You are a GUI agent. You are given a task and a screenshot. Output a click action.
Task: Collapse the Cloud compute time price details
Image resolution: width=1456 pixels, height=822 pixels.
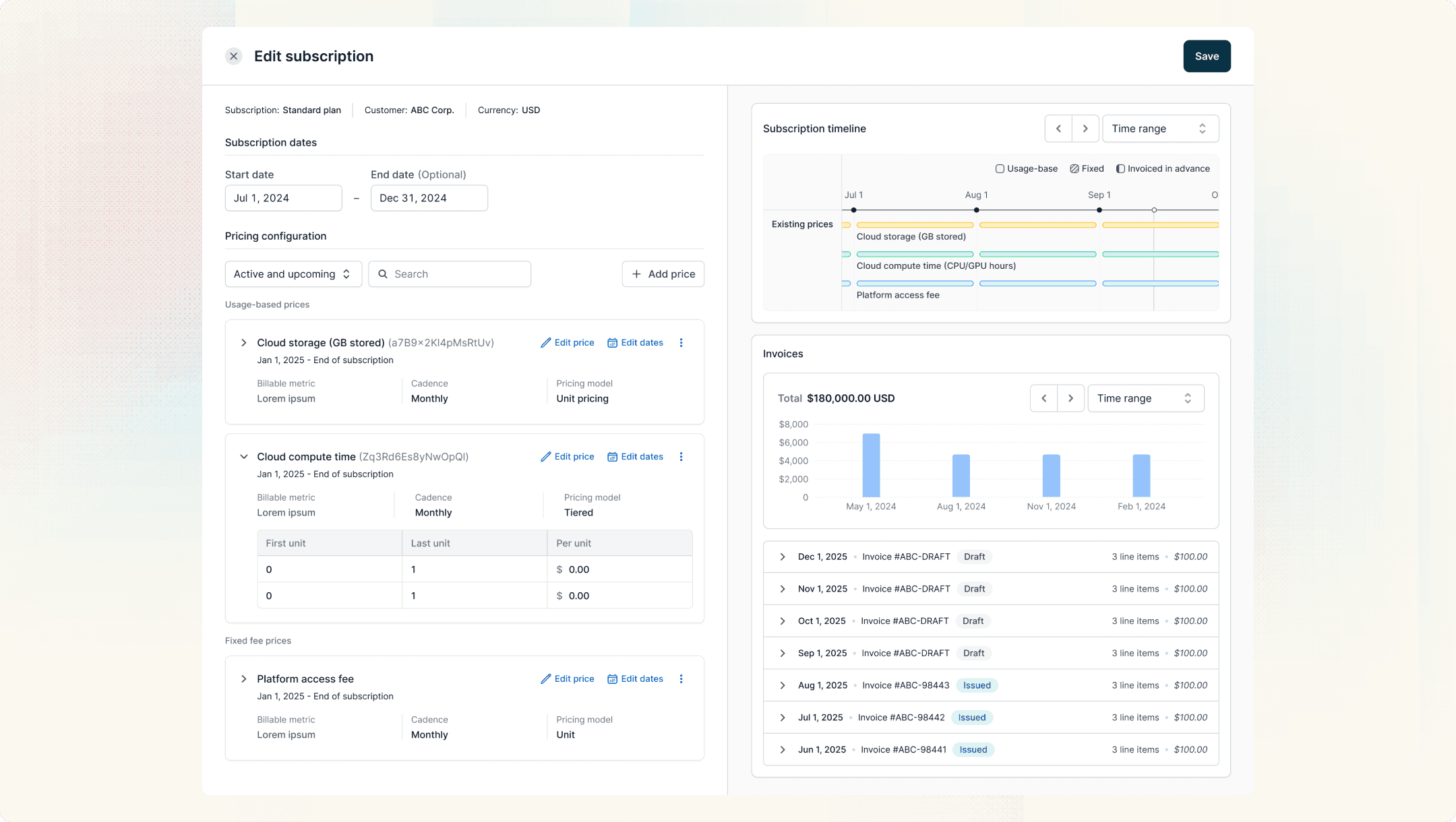pos(244,457)
